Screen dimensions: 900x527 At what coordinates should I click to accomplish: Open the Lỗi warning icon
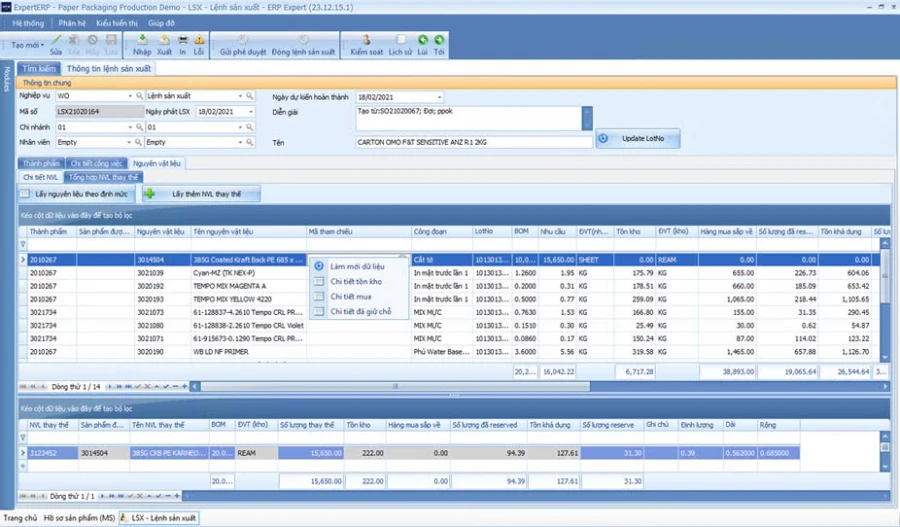(x=199, y=40)
